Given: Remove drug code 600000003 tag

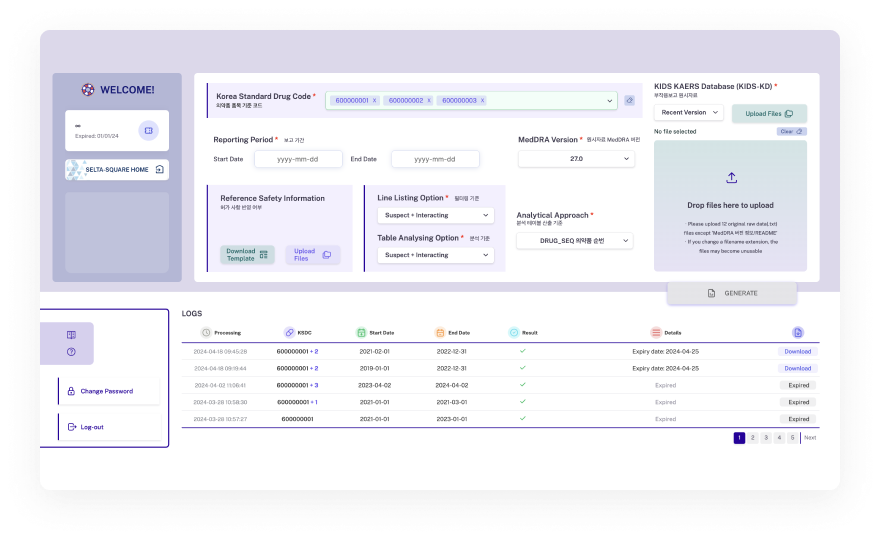Looking at the screenshot, I should pos(483,100).
